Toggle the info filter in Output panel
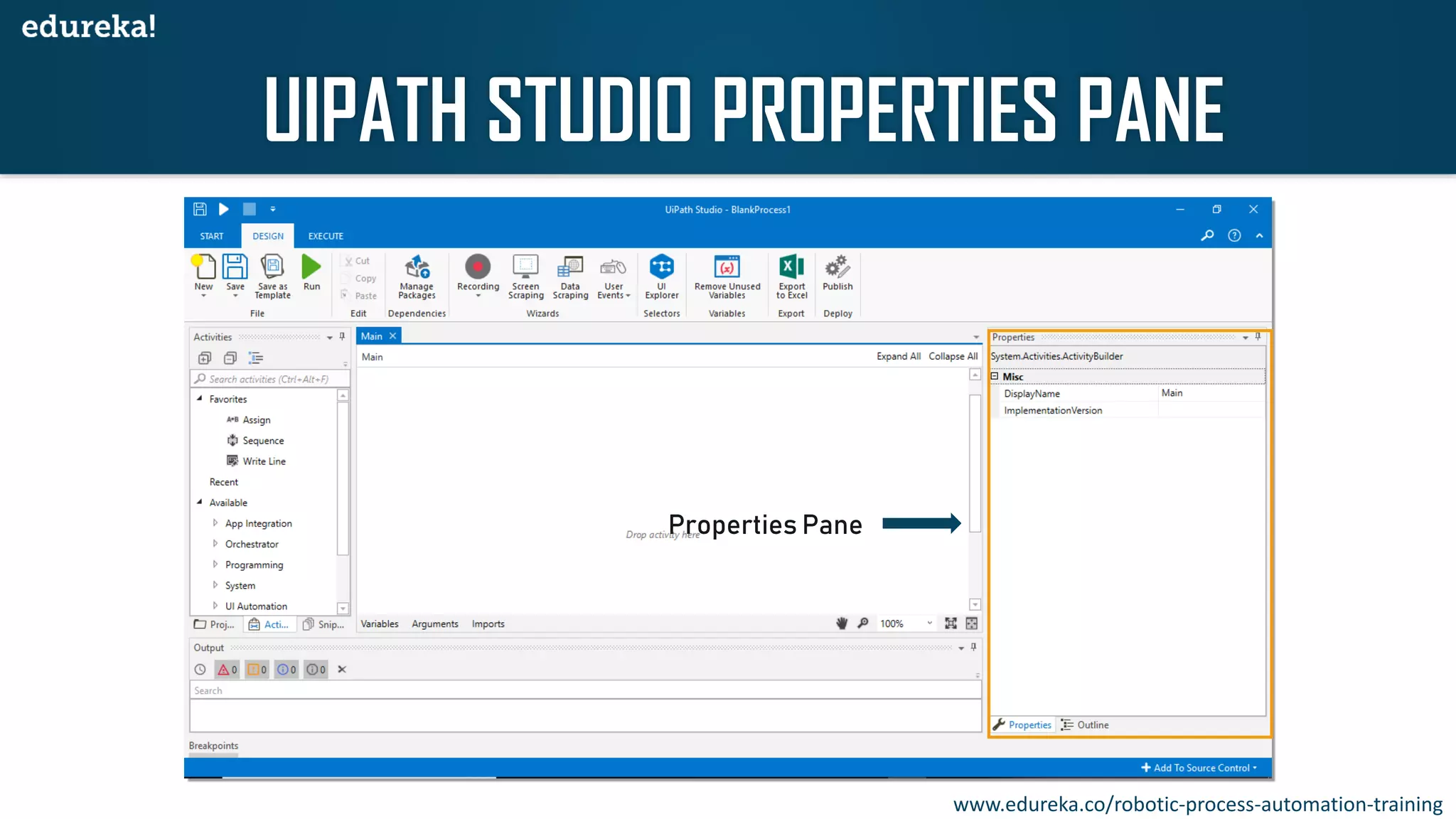This screenshot has height=819, width=1456. [287, 669]
